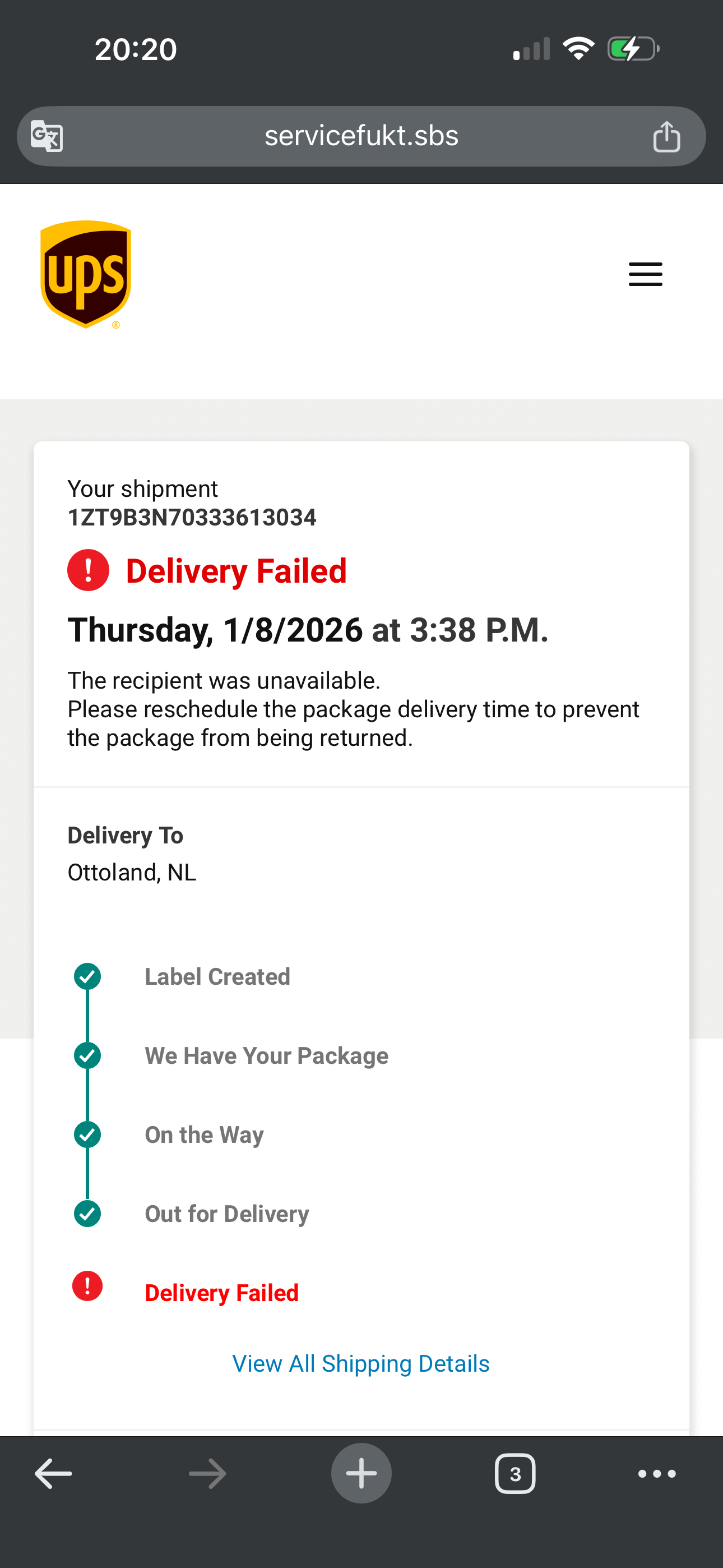The width and height of the screenshot is (723, 1568).
Task: Tap the browser forward arrow
Action: tap(207, 1473)
